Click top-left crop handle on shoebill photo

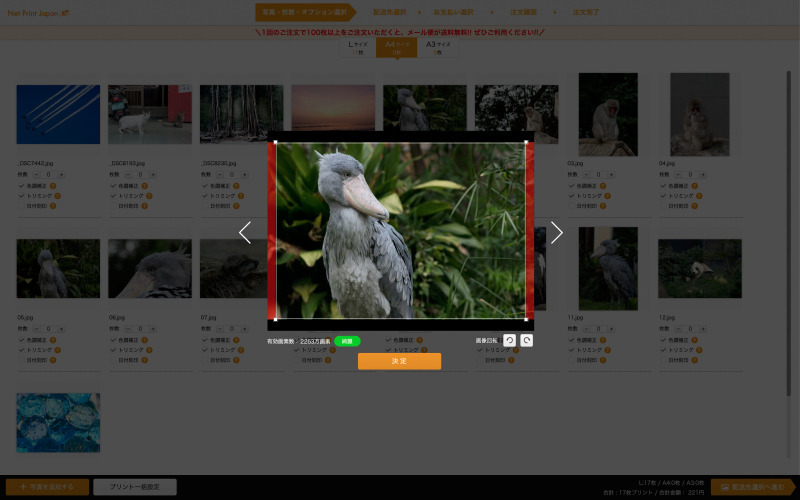pyautogui.click(x=276, y=142)
